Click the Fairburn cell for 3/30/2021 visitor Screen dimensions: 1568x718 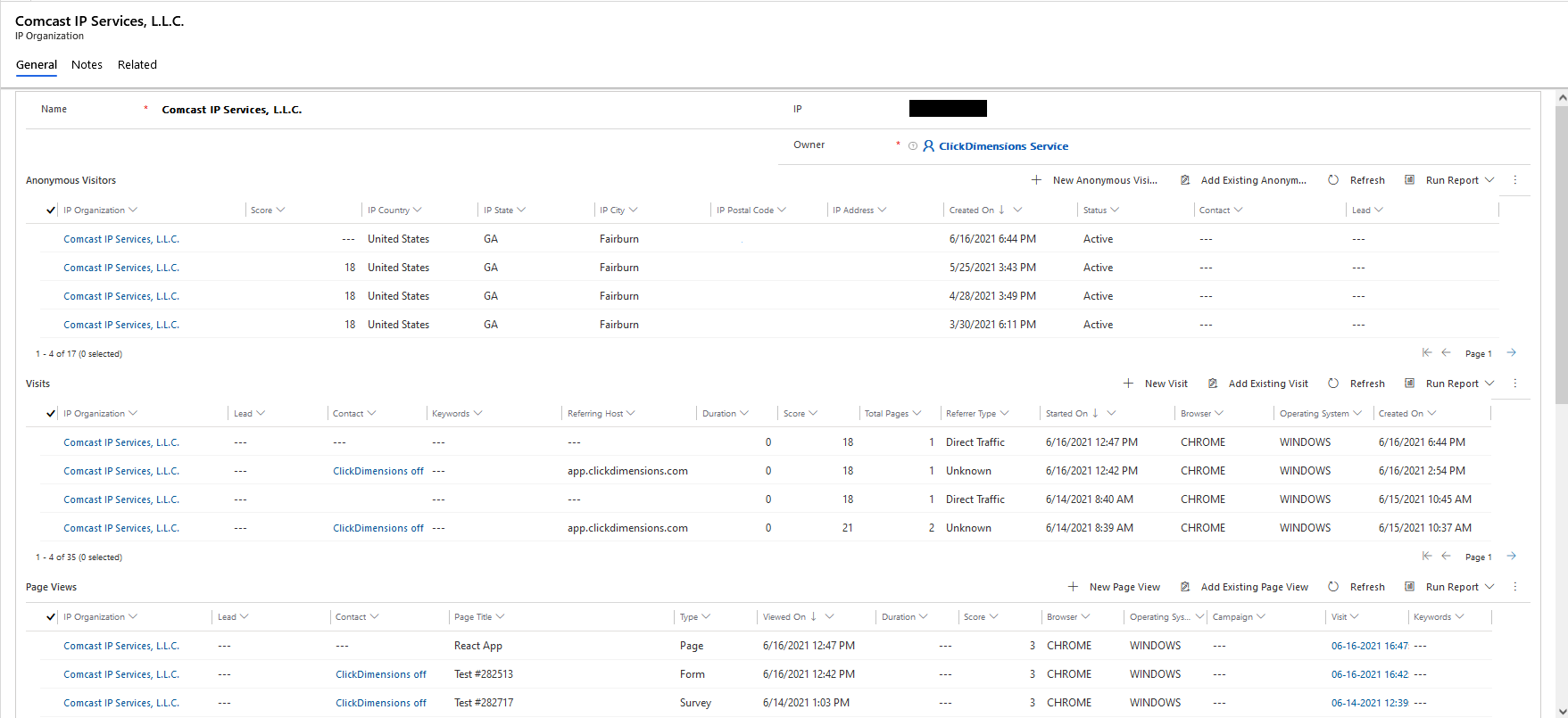[619, 325]
